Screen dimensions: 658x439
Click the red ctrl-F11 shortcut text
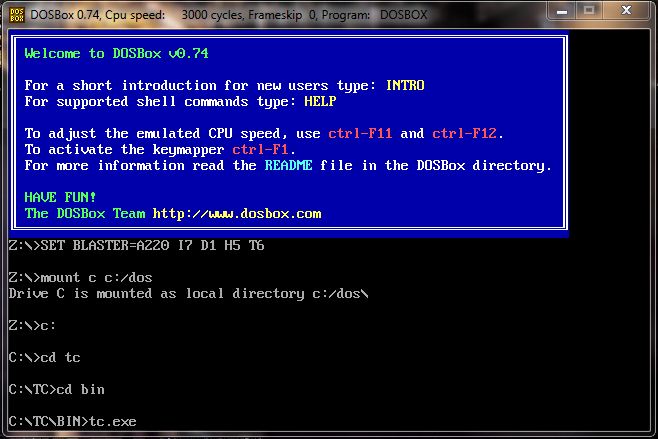[x=360, y=133]
